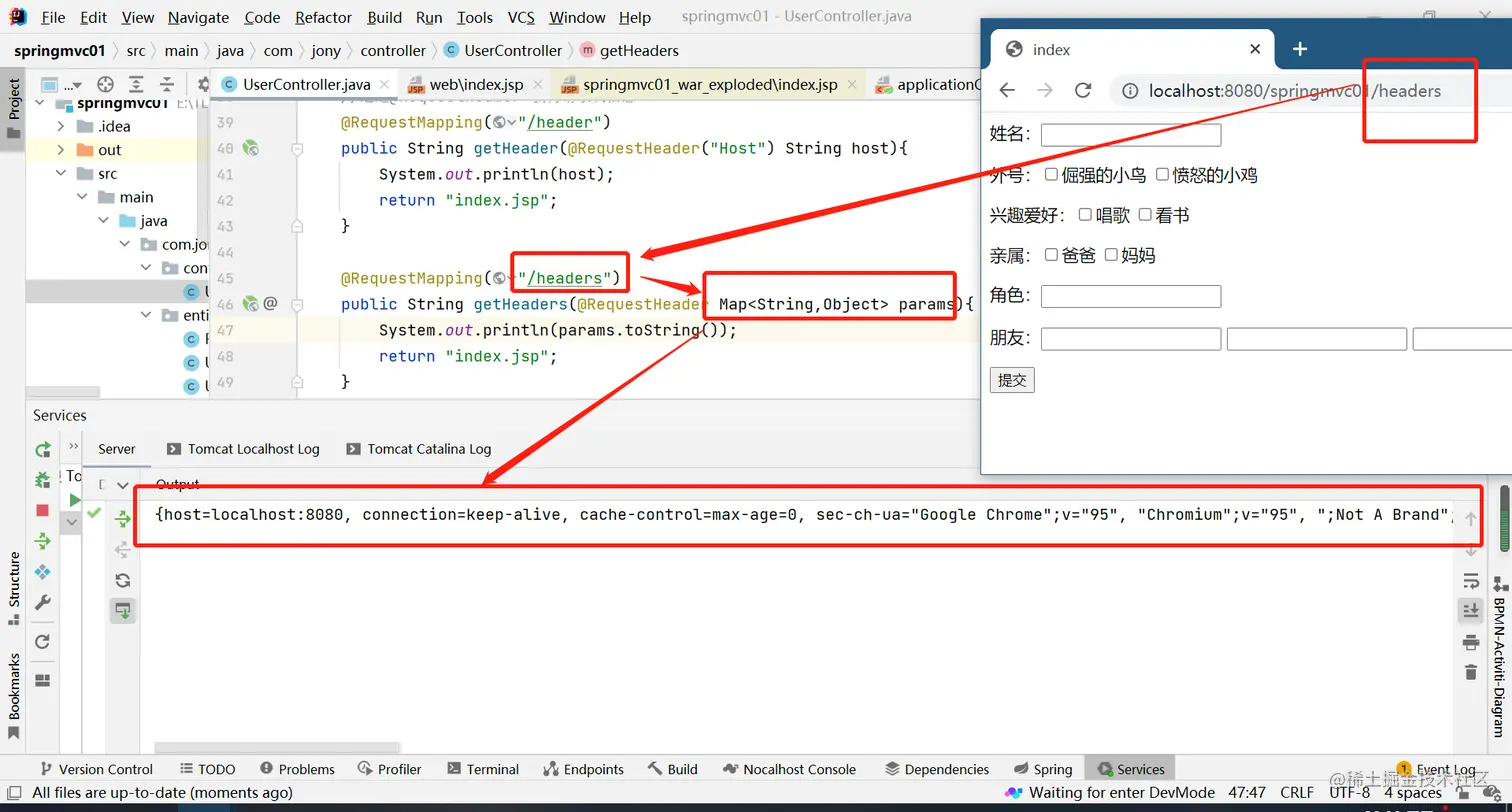Image resolution: width=1512 pixels, height=812 pixels.
Task: Fold the getHeader method at line 40
Action: (x=297, y=148)
